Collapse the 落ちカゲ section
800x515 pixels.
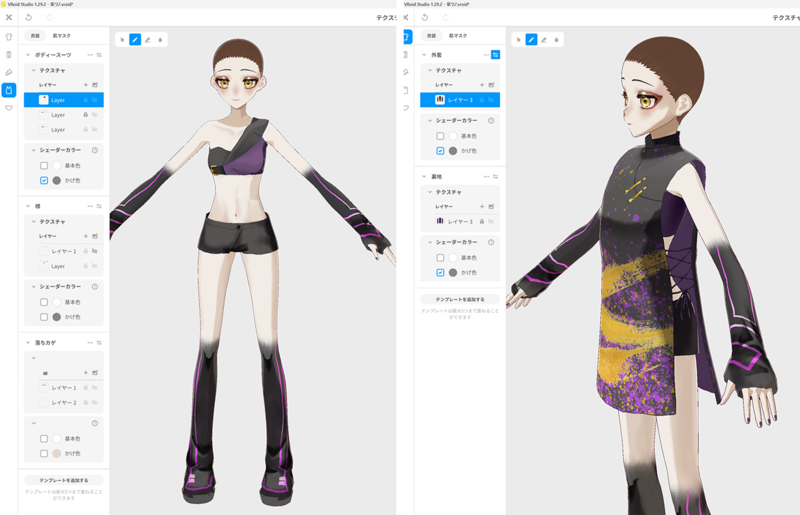28,343
